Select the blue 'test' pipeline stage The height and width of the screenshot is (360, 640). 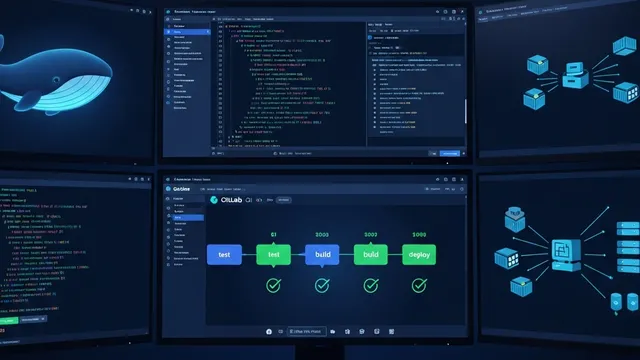[x=224, y=254]
